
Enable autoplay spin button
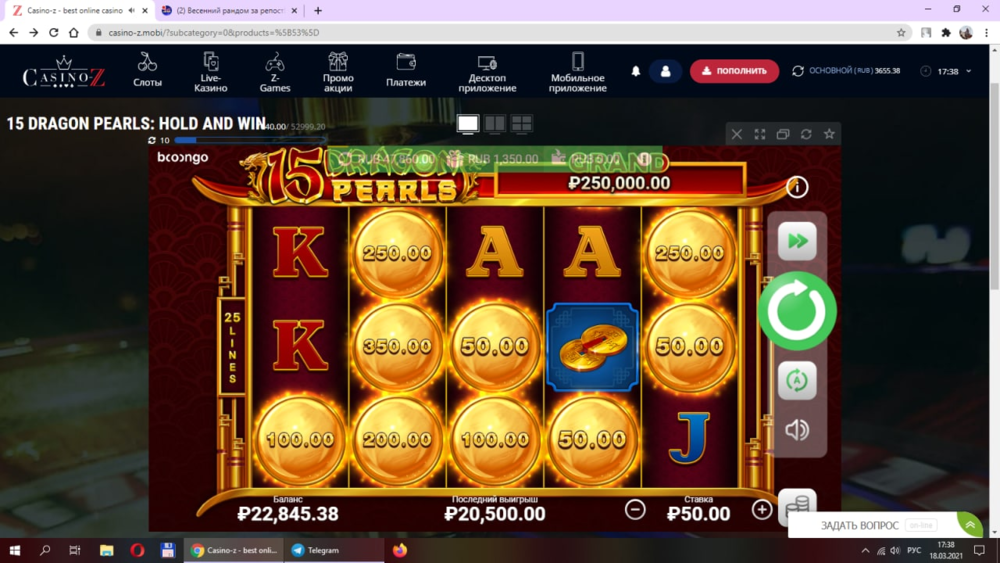click(797, 381)
